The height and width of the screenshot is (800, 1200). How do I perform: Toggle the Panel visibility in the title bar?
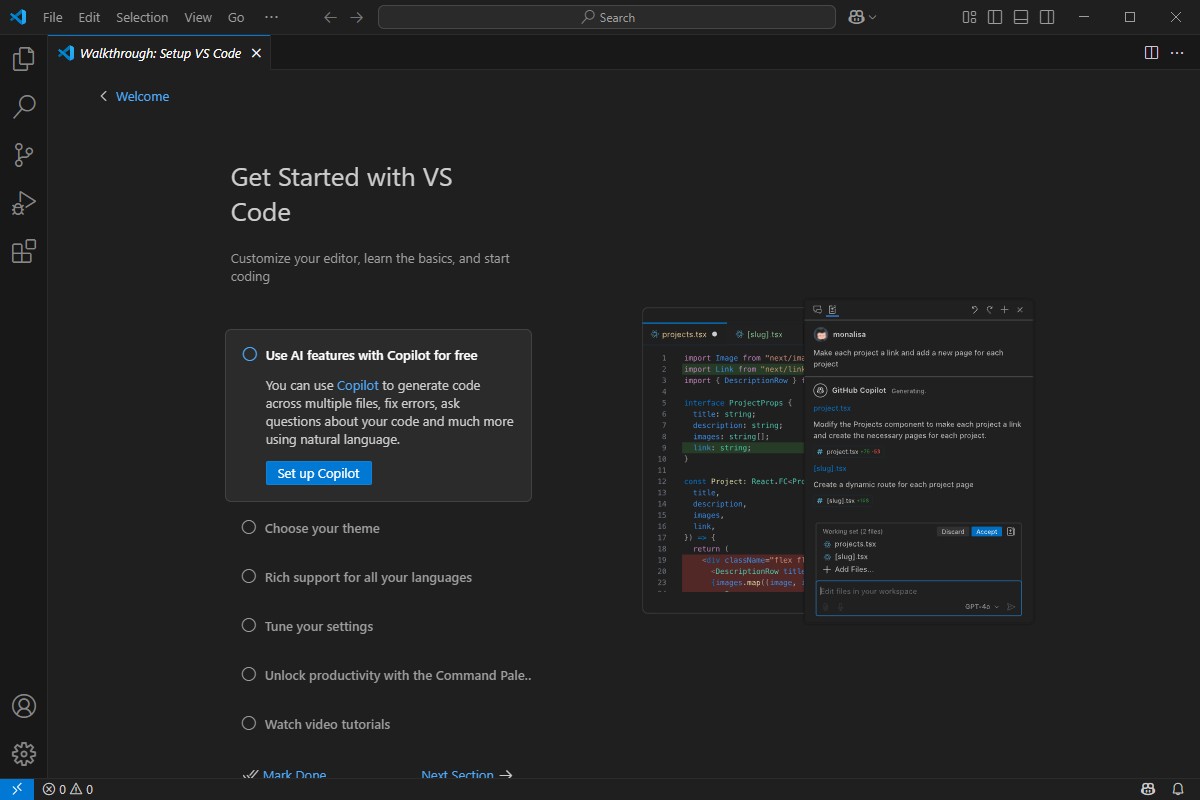[1019, 17]
